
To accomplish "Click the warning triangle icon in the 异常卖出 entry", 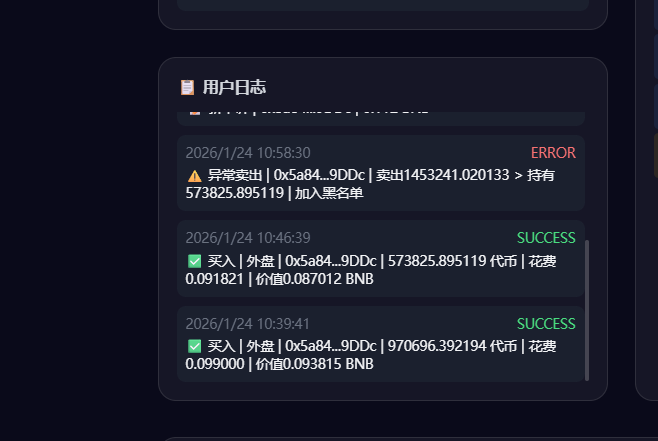I will pos(194,175).
